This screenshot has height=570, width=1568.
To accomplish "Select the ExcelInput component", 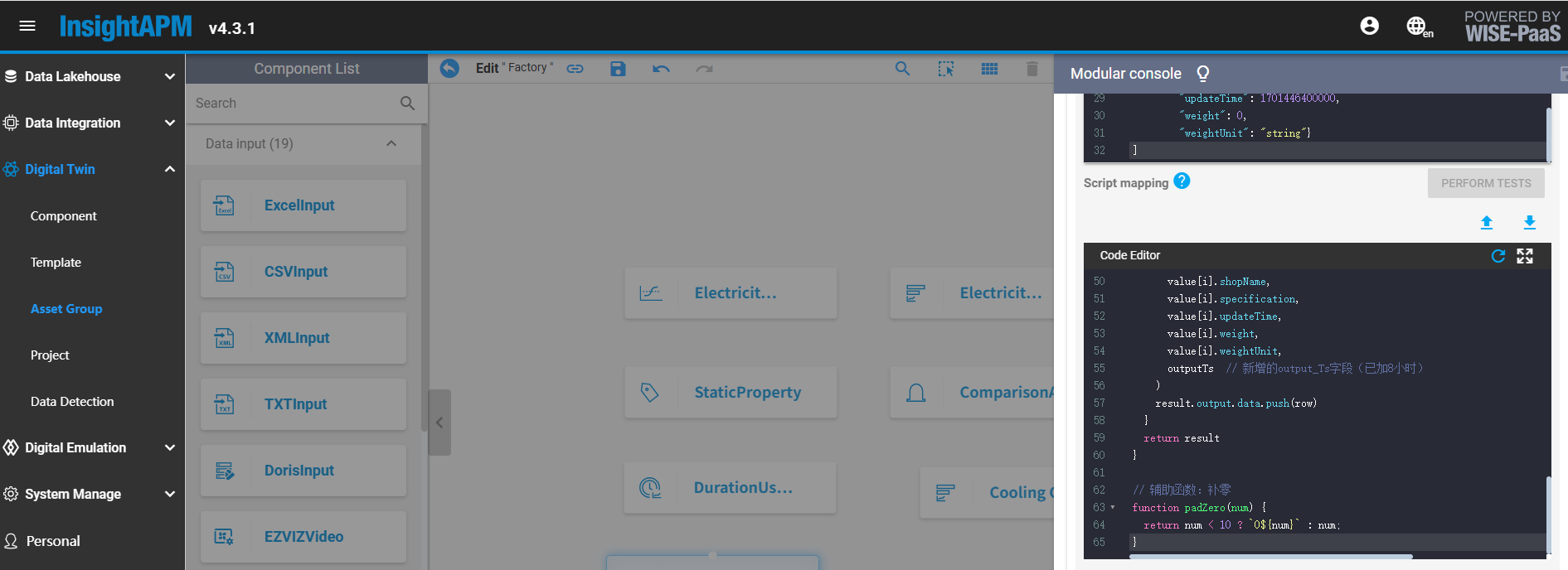I will click(303, 205).
